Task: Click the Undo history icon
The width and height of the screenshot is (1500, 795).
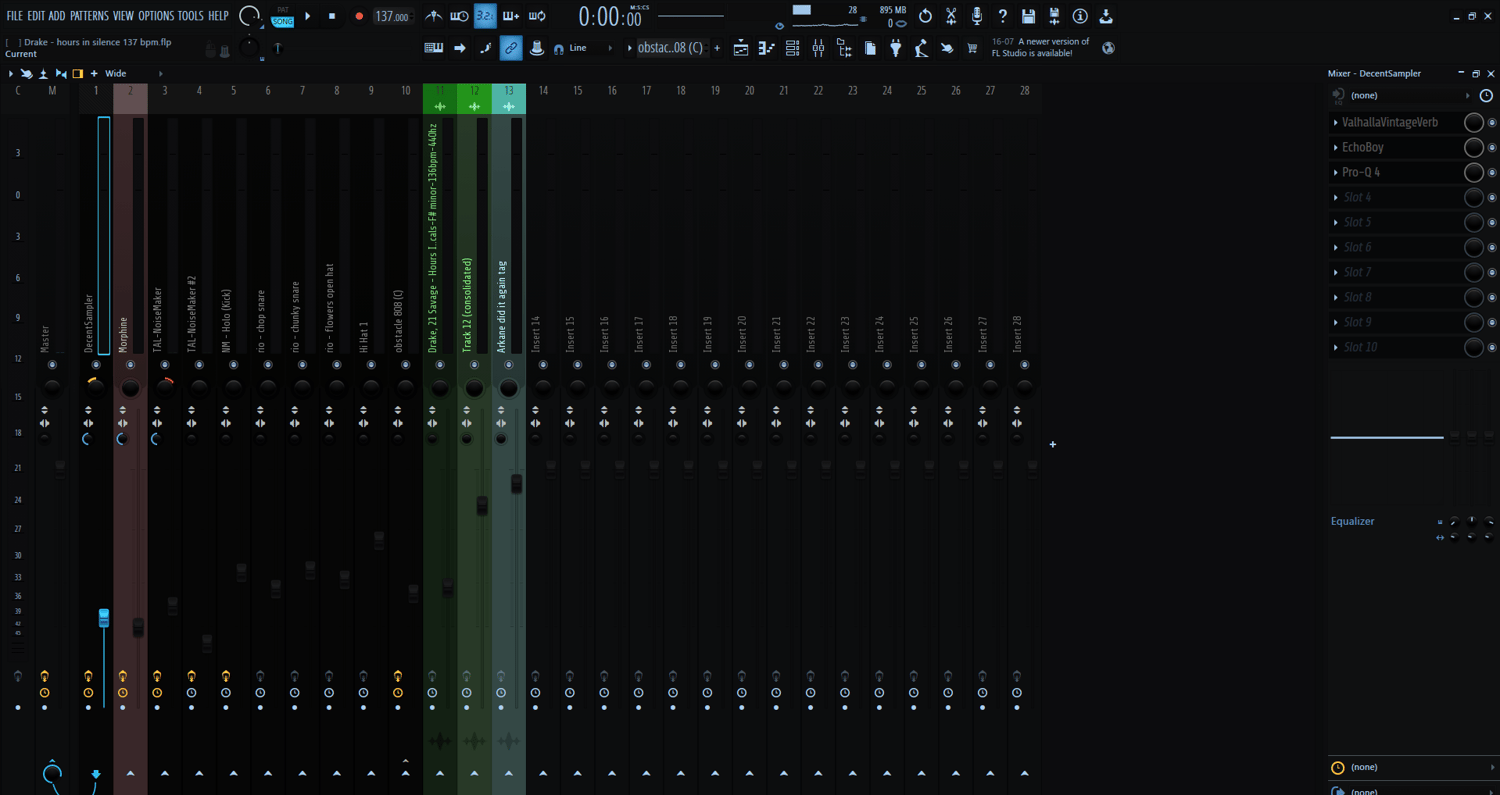Action: (x=925, y=16)
